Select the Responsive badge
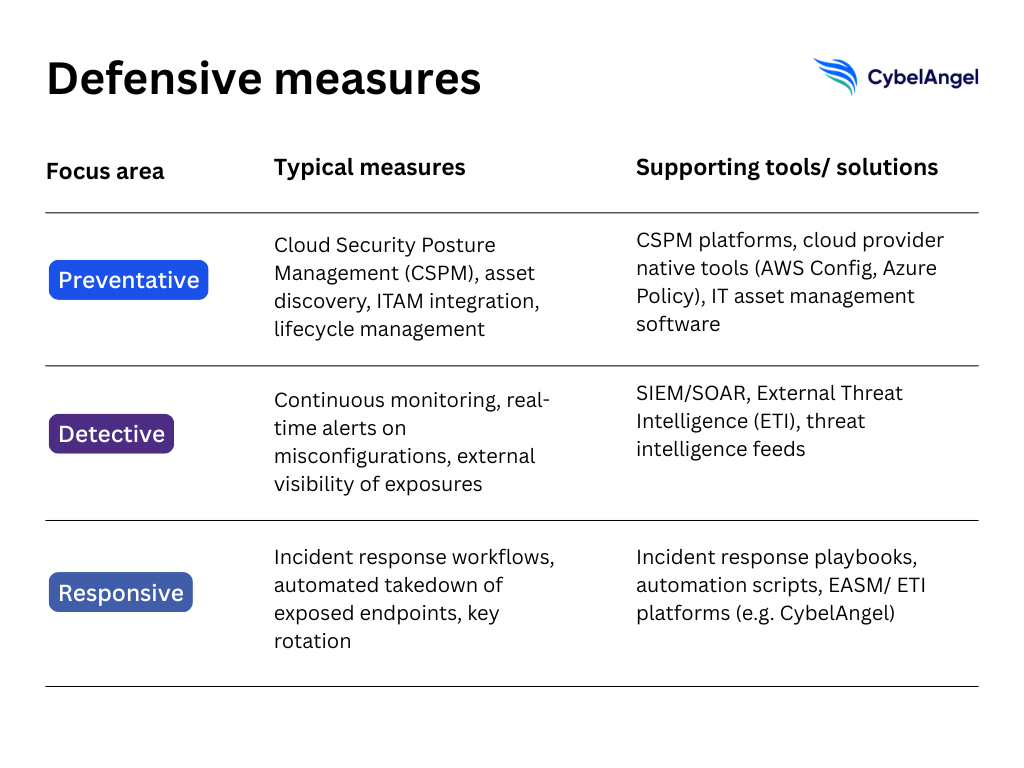This screenshot has width=1024, height=768. 121,593
